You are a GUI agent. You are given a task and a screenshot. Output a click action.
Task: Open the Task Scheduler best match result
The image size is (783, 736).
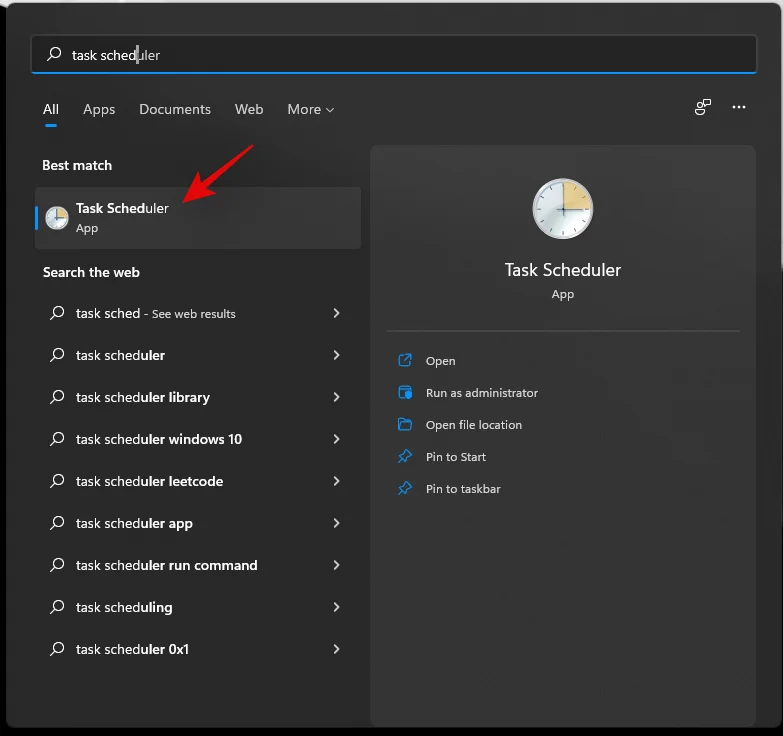tap(198, 218)
